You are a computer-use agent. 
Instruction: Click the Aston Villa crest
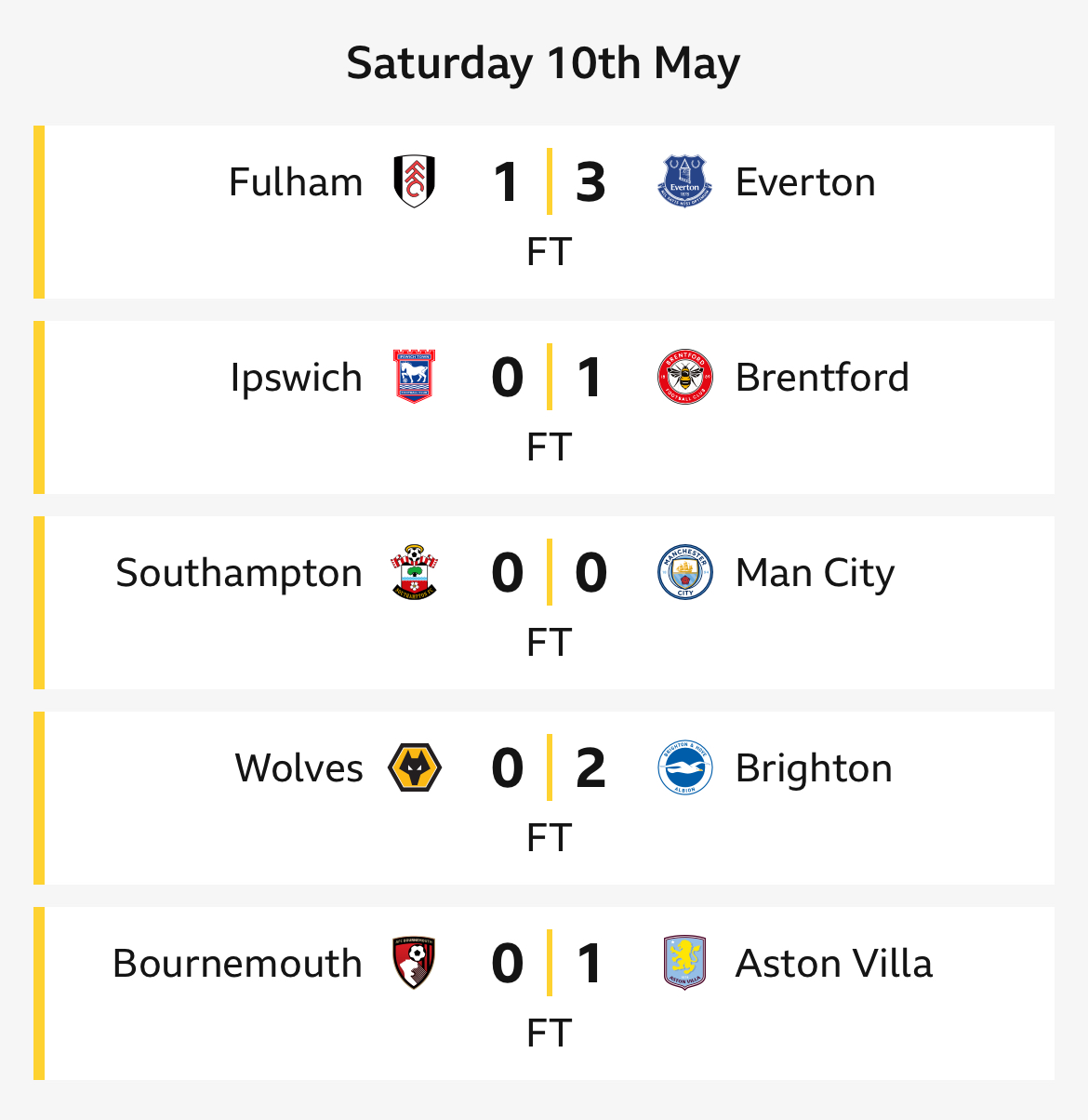tap(684, 963)
